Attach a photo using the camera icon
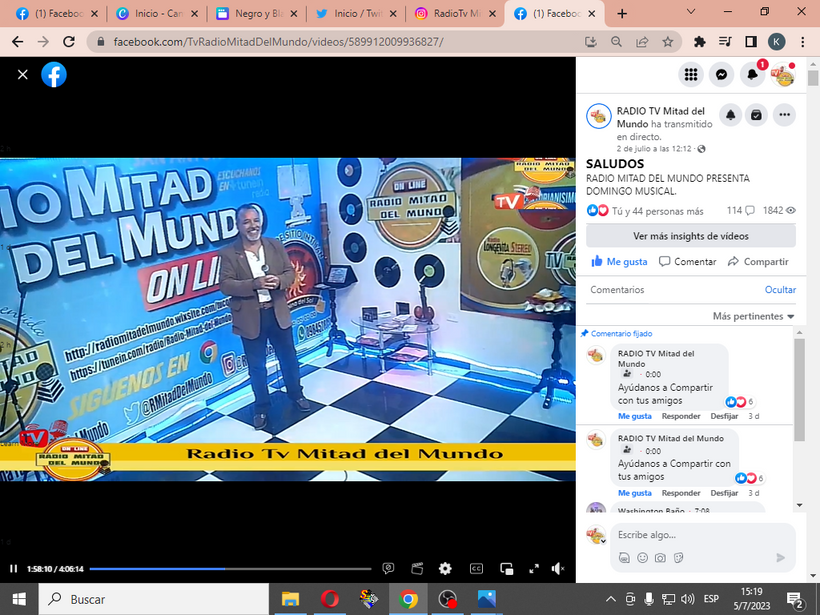The width and height of the screenshot is (820, 615). click(x=660, y=558)
